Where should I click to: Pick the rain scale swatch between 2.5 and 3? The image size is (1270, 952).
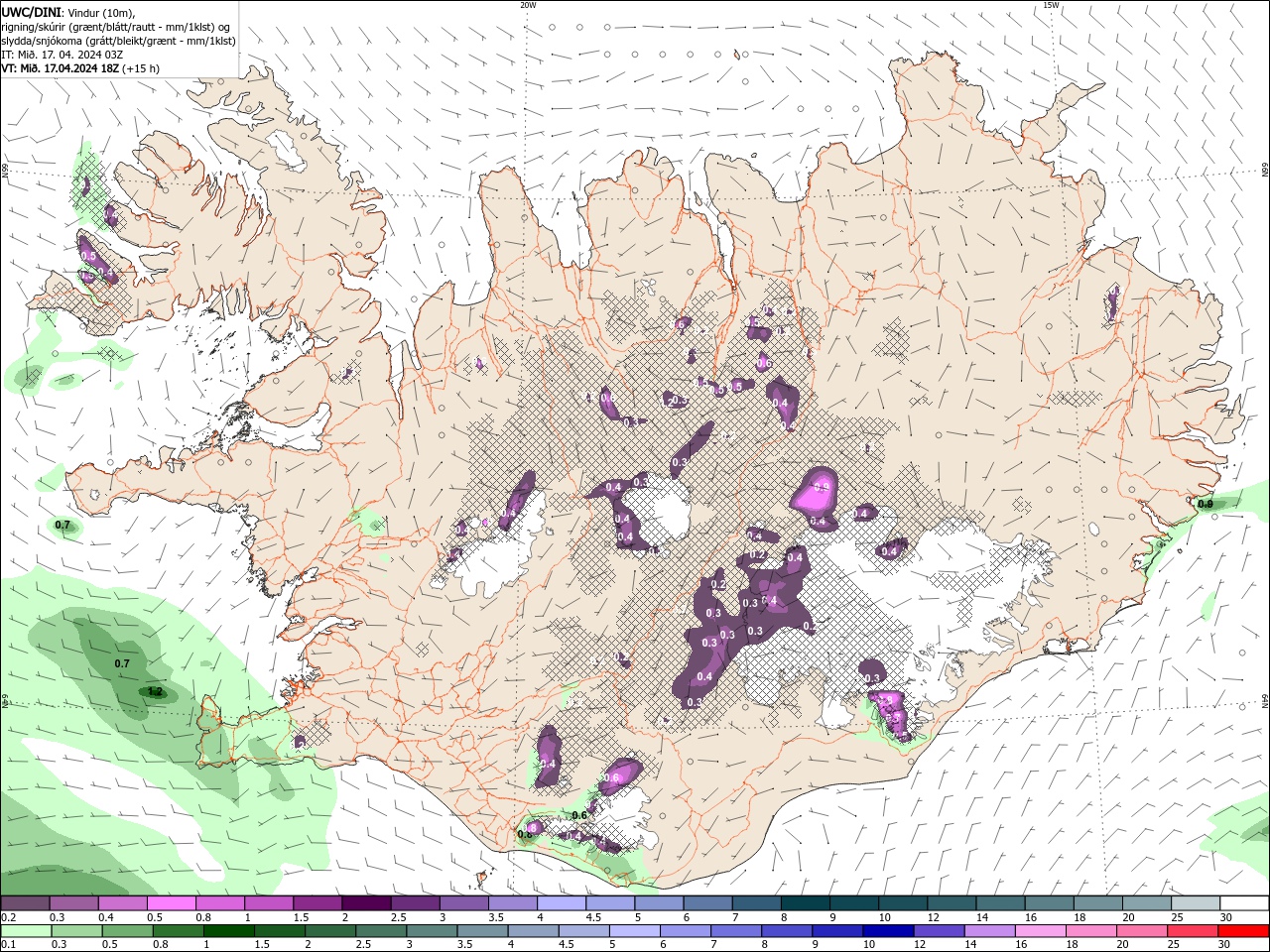381,931
